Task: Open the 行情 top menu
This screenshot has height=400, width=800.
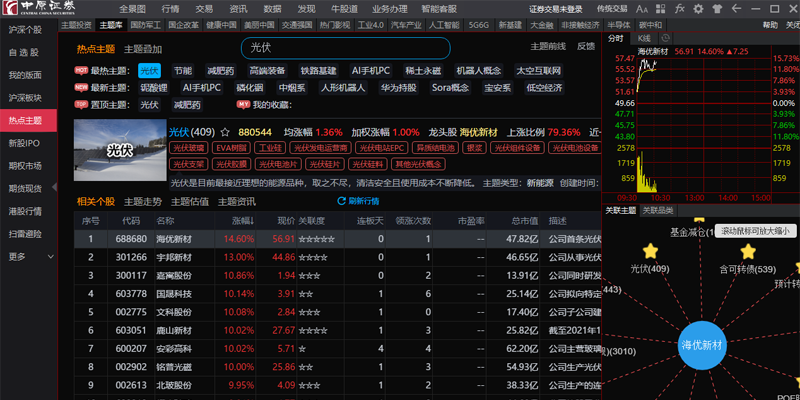Action: pyautogui.click(x=170, y=9)
